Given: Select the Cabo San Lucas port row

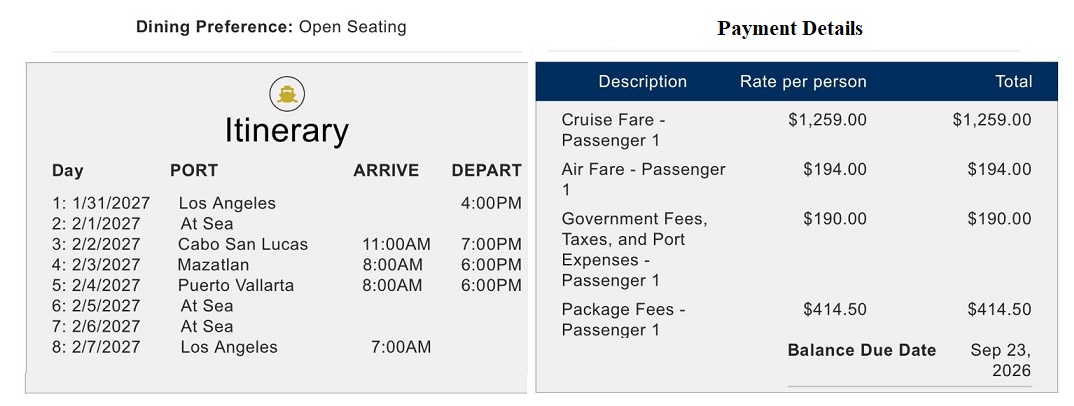Looking at the screenshot, I should 243,244.
